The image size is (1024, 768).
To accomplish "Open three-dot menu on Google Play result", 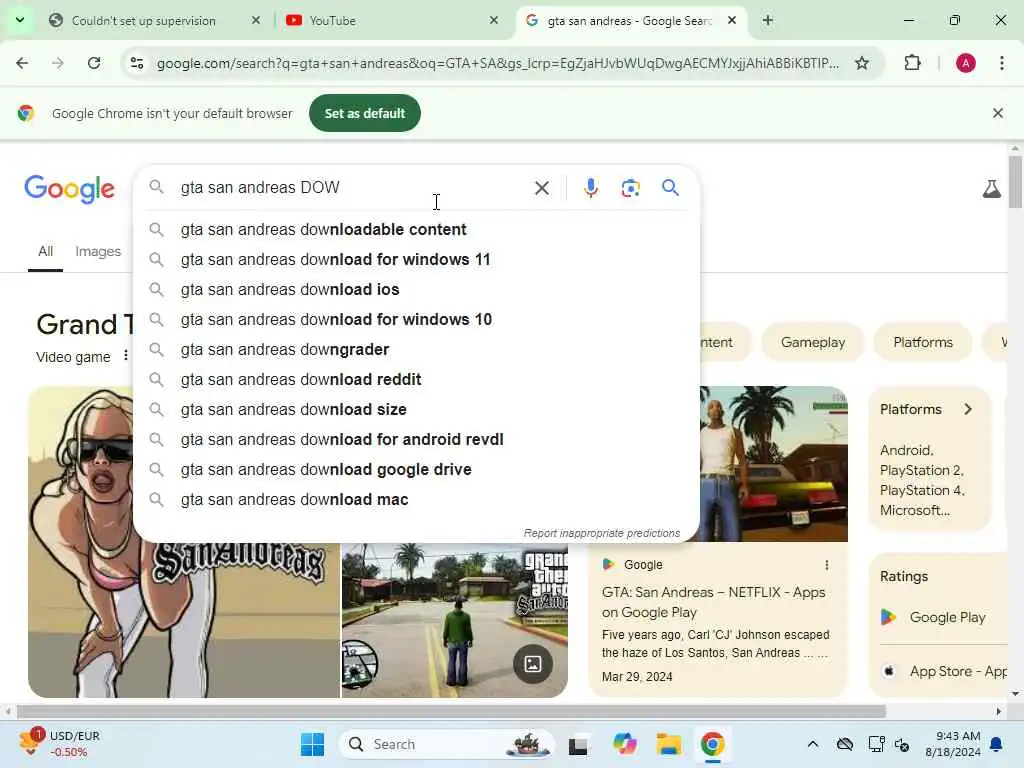I will [x=827, y=565].
